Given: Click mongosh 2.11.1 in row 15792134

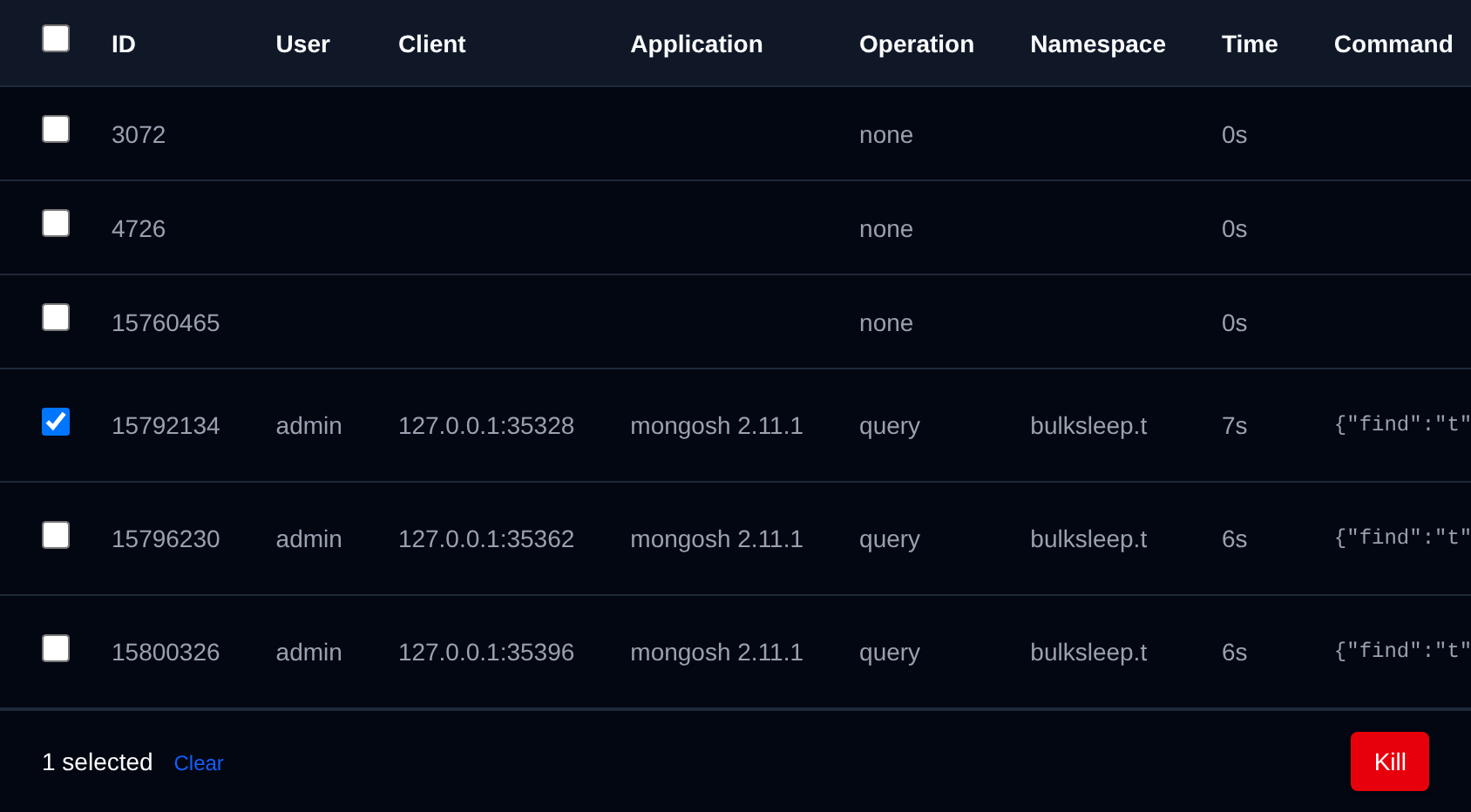Looking at the screenshot, I should [x=716, y=426].
